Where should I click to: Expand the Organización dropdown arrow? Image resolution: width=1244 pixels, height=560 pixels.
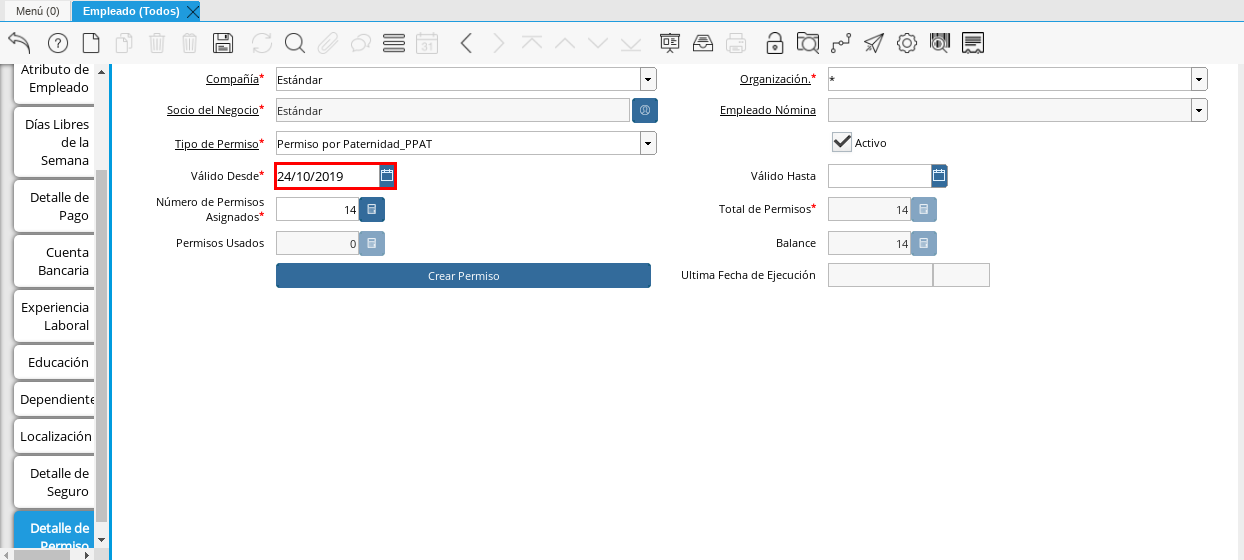click(1199, 79)
